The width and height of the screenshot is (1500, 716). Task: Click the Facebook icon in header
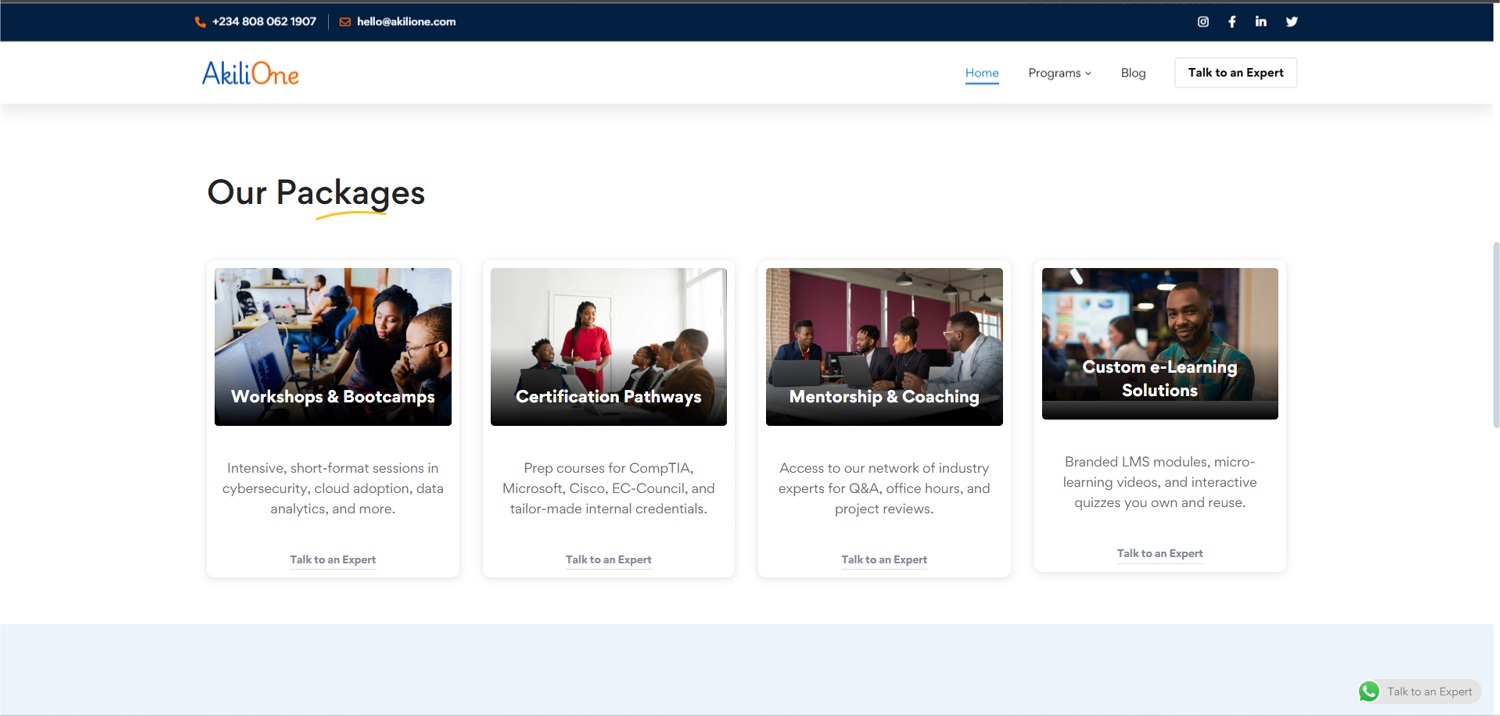pos(1232,22)
